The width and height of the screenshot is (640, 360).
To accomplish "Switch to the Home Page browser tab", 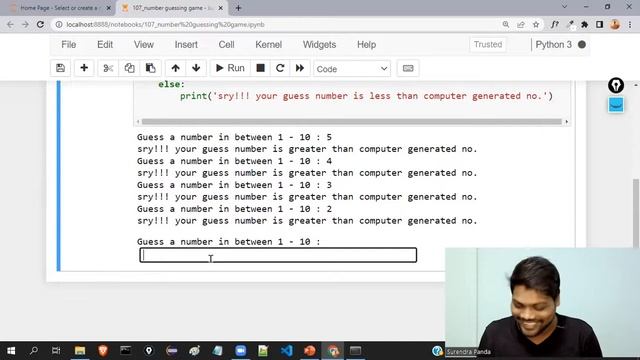I will pos(59,8).
